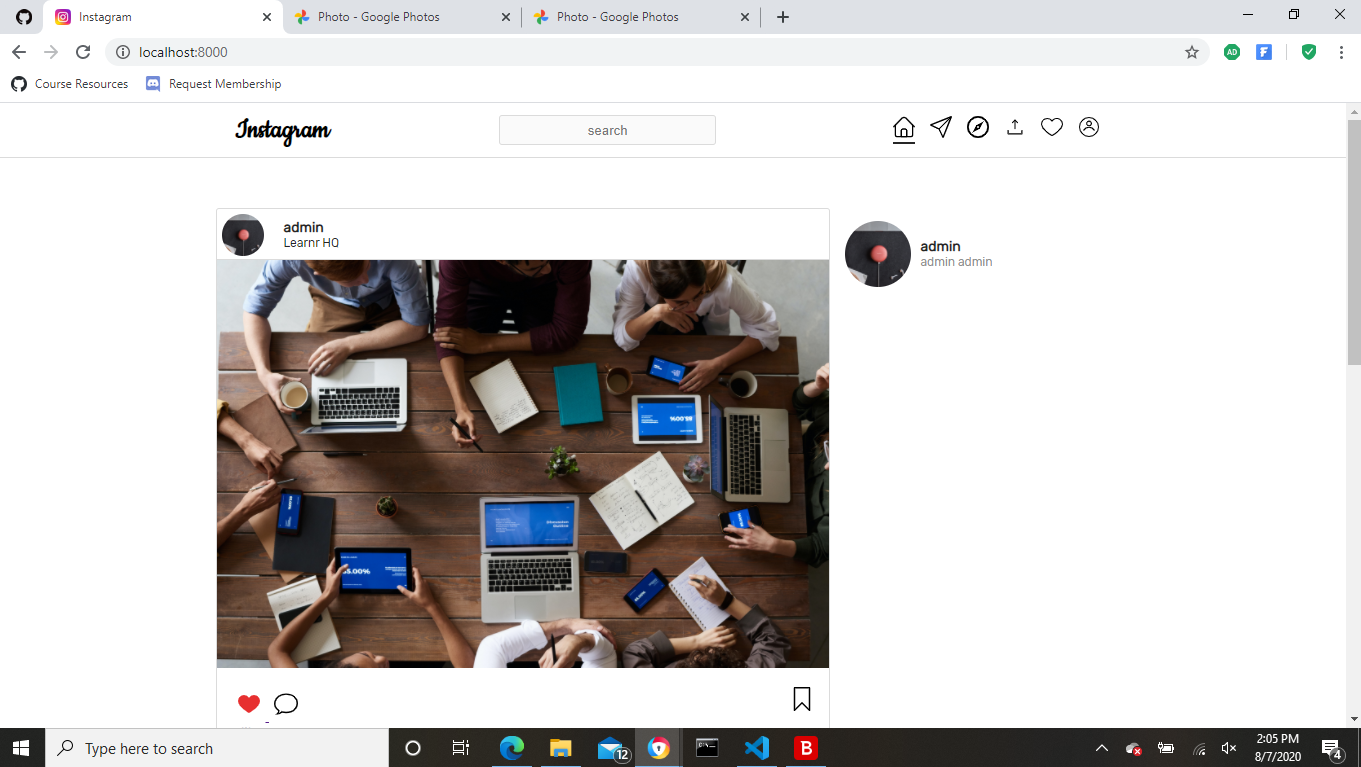Open a new browser tab
The image size is (1361, 767).
pyautogui.click(x=783, y=17)
